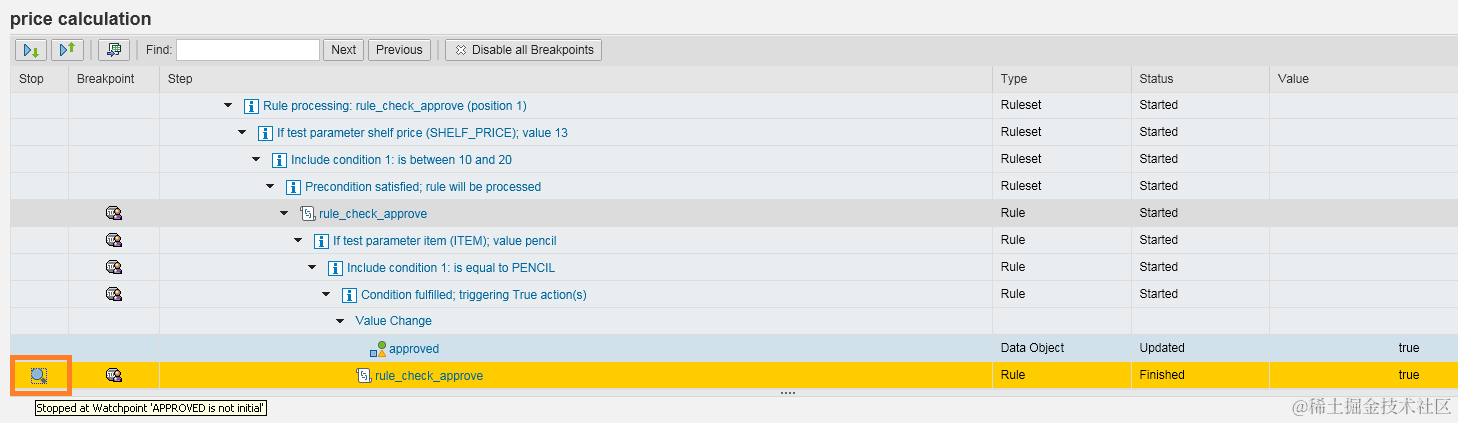Collapse 'Include condition 1: is between 10 and 20'
This screenshot has width=1458, height=423.
(x=256, y=159)
